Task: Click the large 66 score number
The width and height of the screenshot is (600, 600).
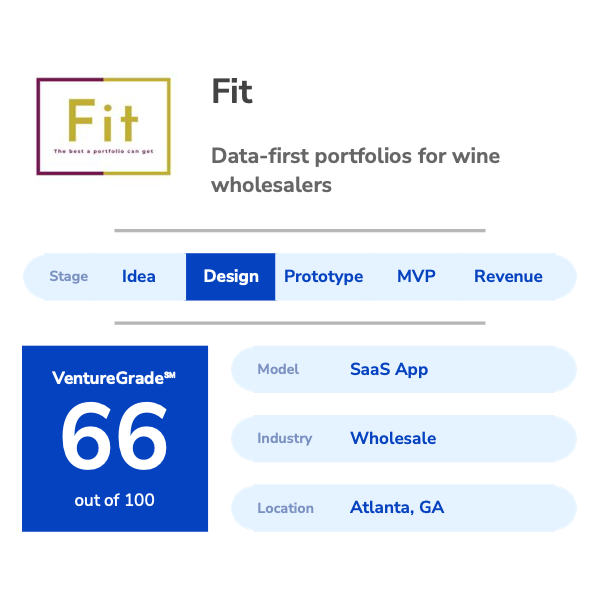Action: click(115, 438)
